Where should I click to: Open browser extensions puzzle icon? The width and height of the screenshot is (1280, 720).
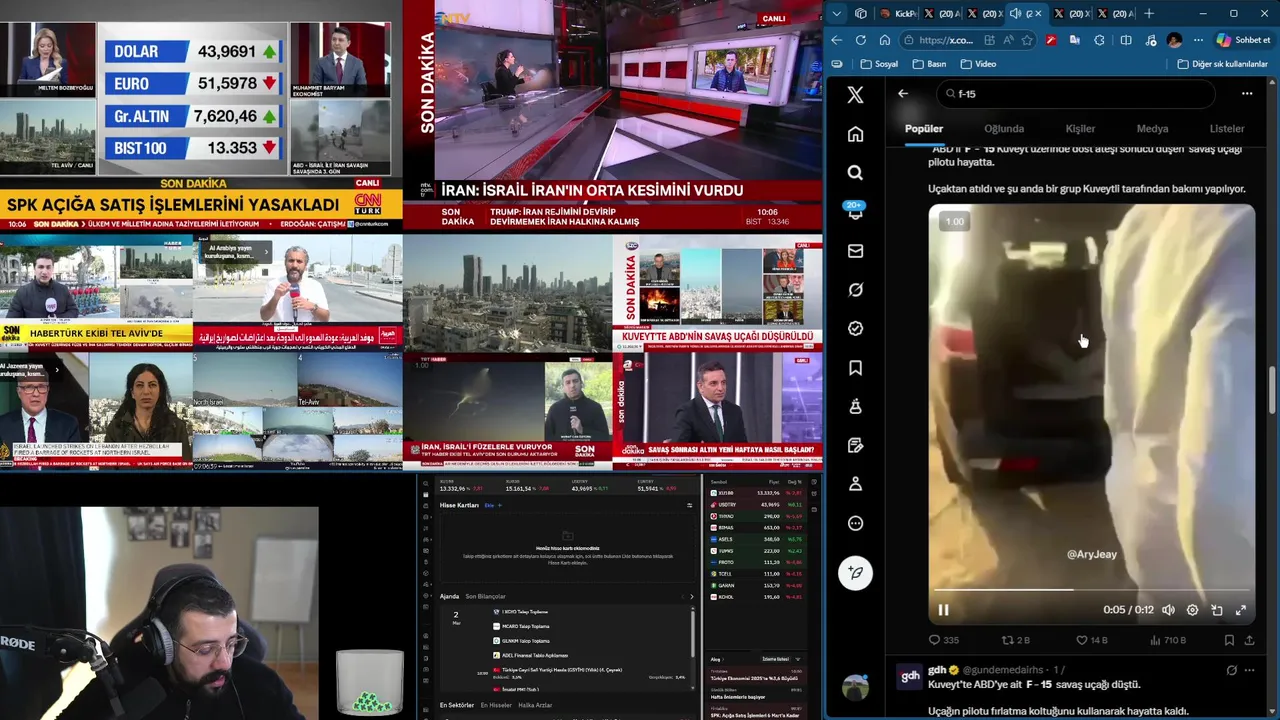coord(1099,40)
